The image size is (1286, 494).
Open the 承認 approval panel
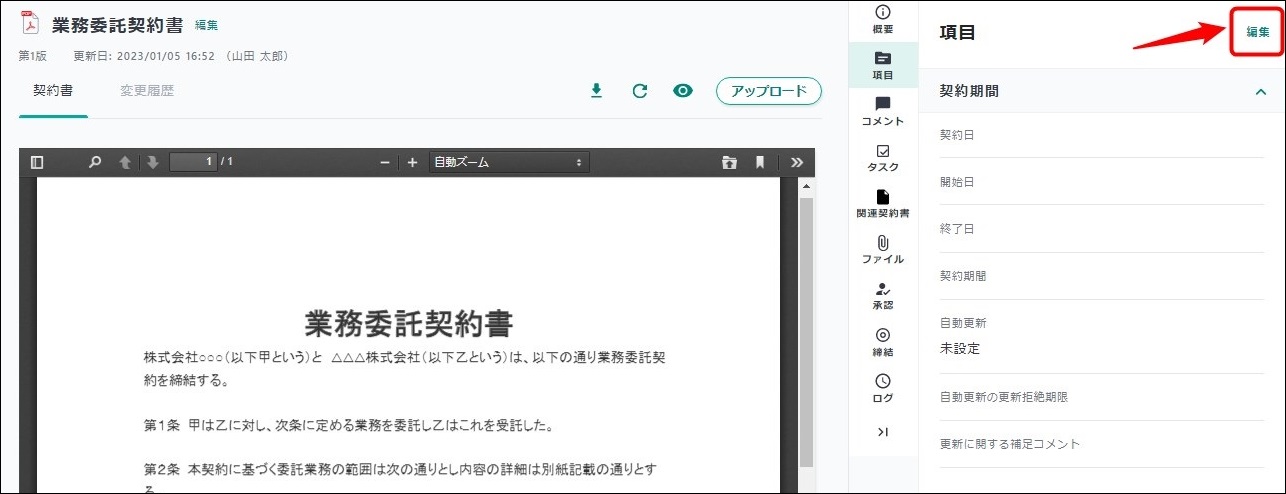882,296
